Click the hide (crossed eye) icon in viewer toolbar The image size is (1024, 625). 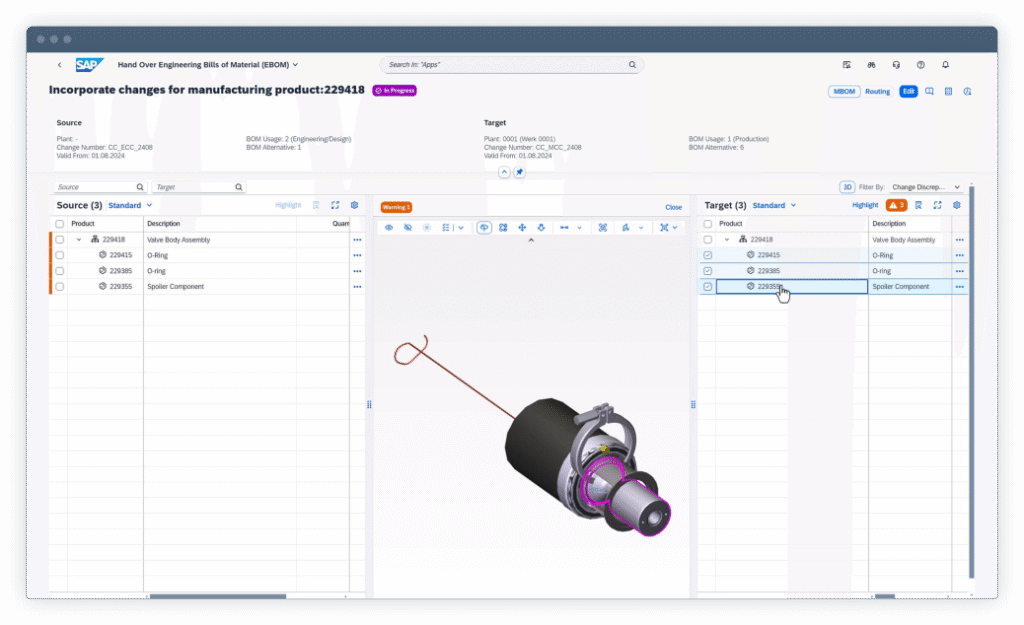pos(408,227)
